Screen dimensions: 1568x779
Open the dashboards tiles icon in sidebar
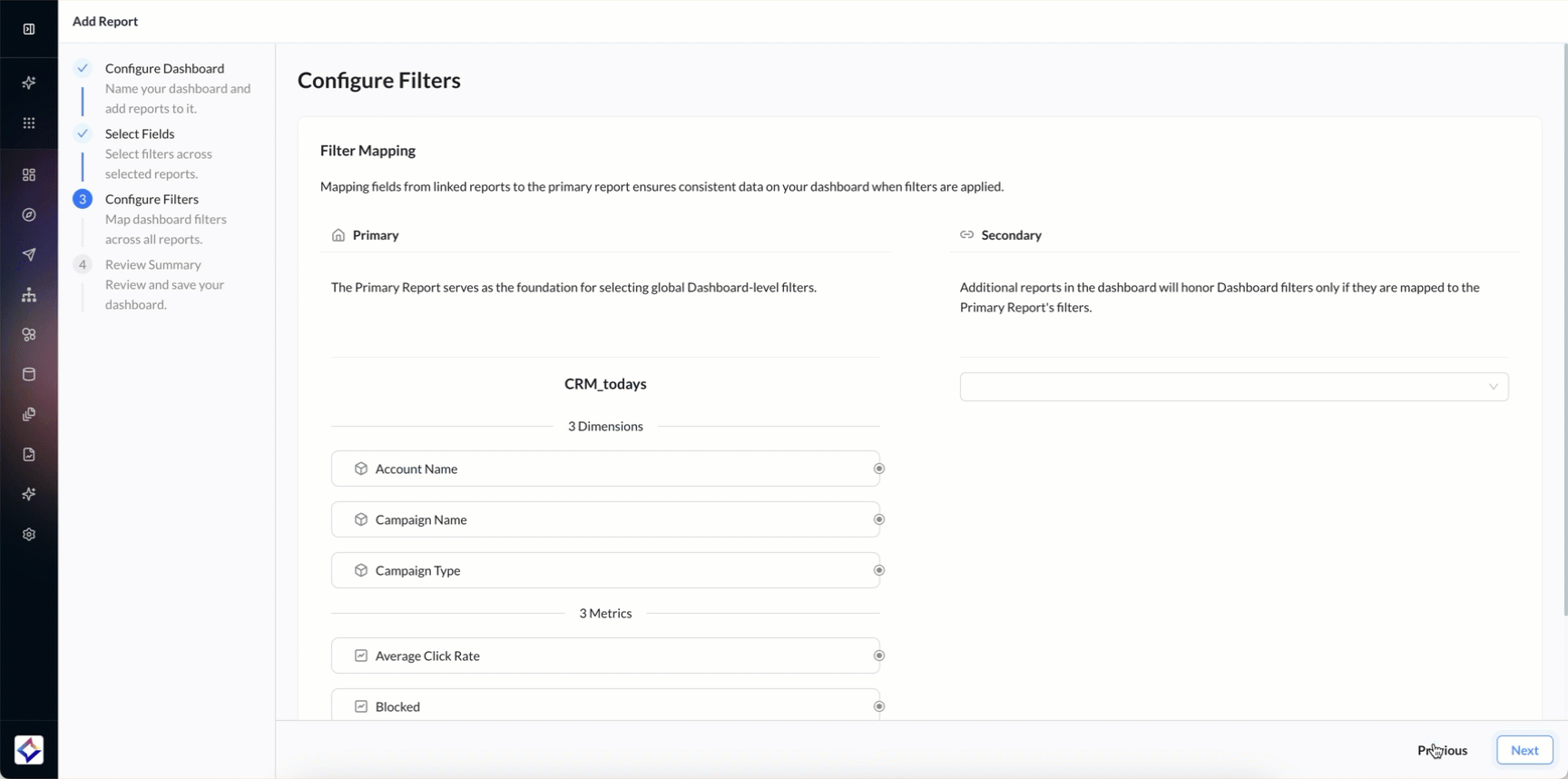click(x=29, y=174)
